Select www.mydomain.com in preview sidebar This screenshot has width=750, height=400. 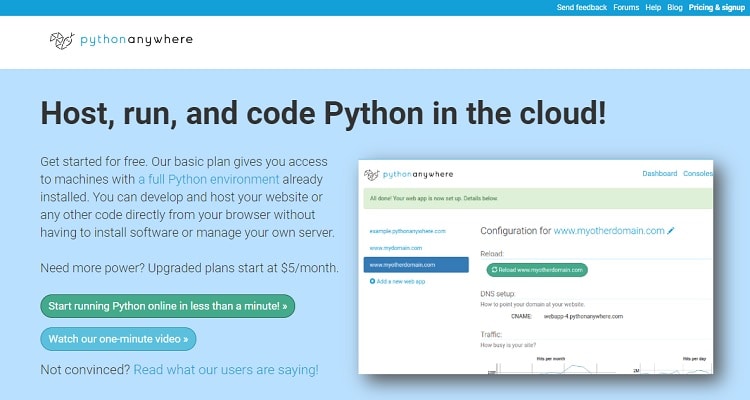(x=396, y=248)
